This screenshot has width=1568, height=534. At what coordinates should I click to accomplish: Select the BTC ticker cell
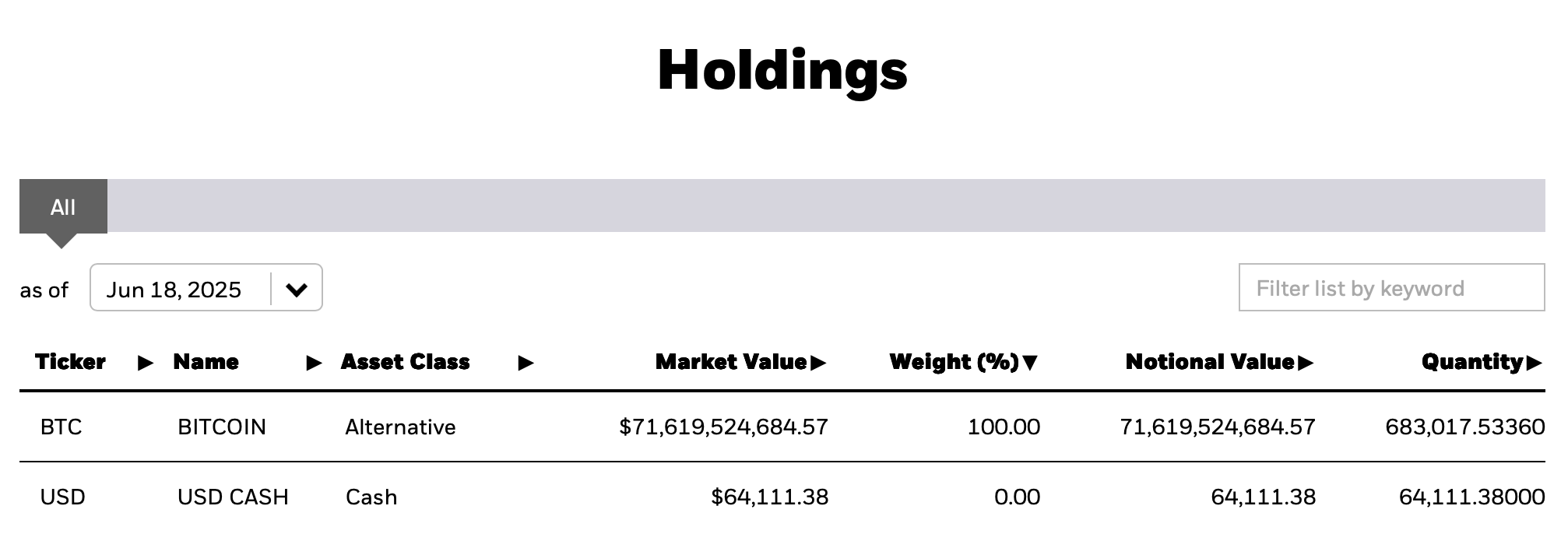pos(62,427)
